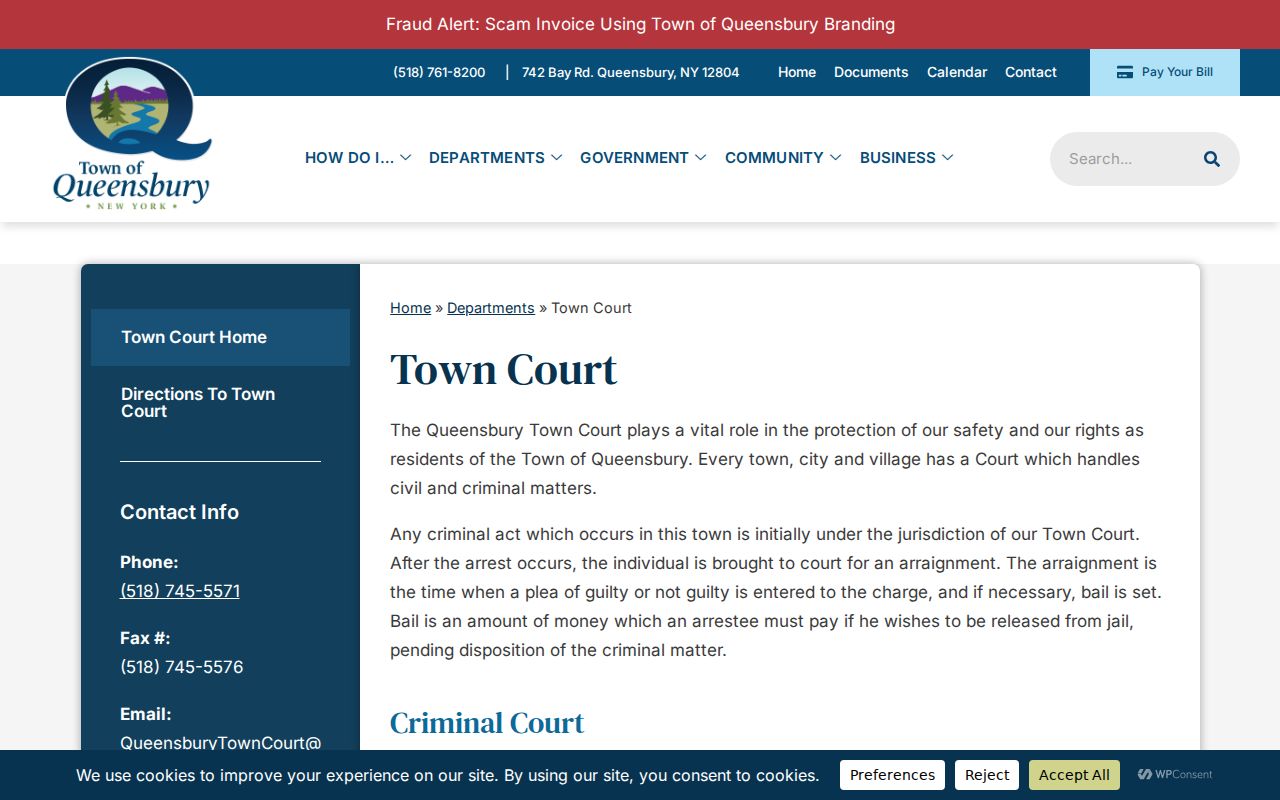The width and height of the screenshot is (1280, 800).
Task: Click the (518) 761-8200 phone number
Action: [439, 72]
